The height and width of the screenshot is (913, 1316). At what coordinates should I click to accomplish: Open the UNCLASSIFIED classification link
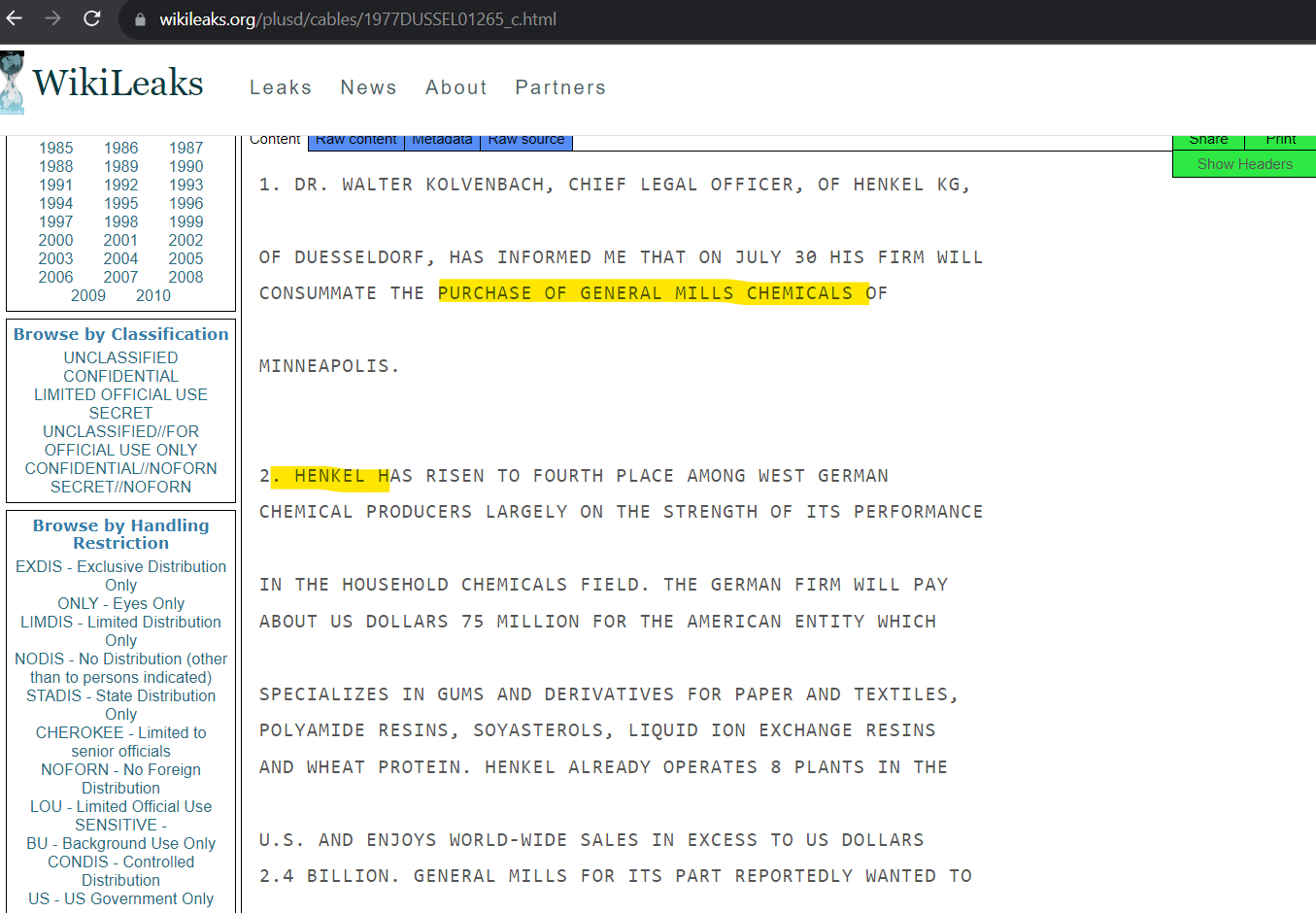(x=121, y=357)
